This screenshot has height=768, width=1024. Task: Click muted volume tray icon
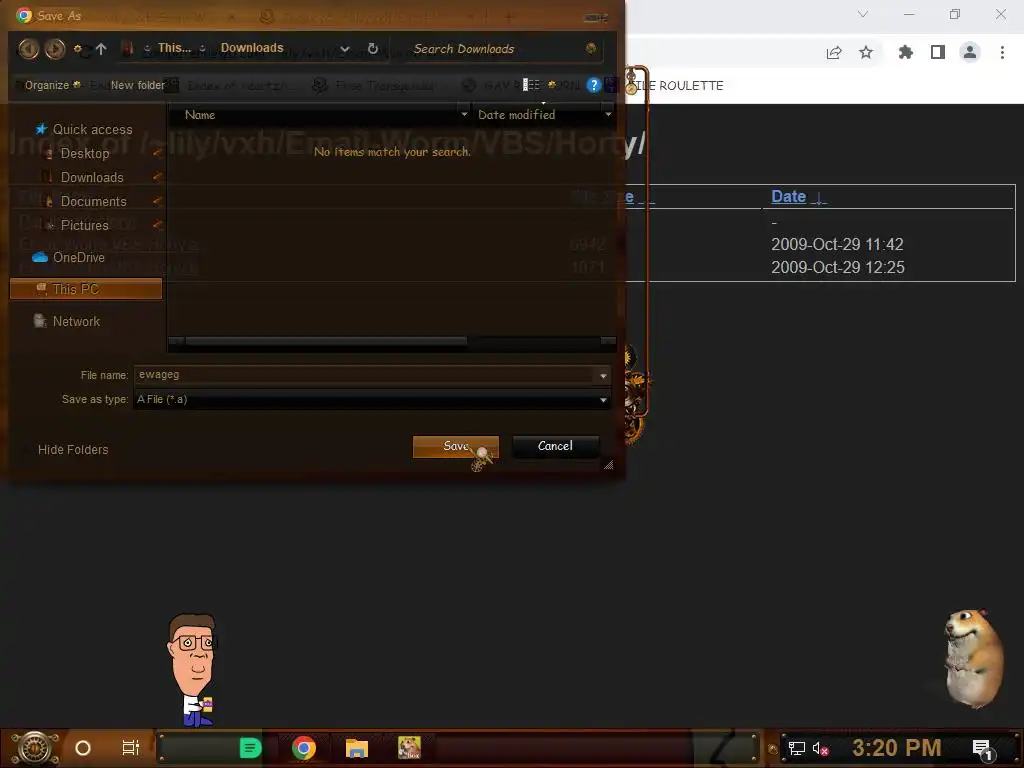point(820,748)
